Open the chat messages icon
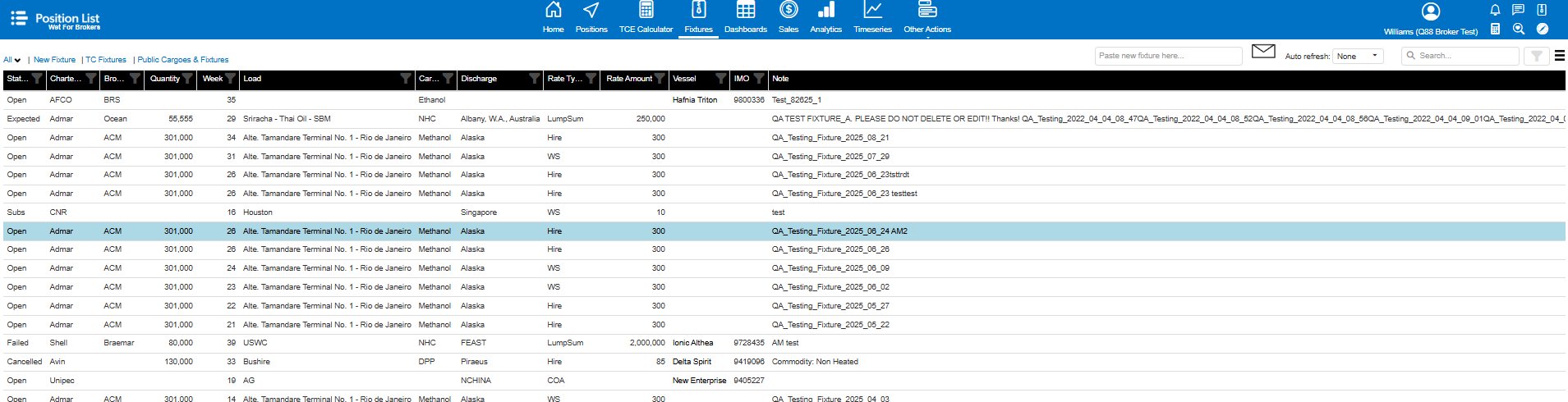 (1518, 10)
